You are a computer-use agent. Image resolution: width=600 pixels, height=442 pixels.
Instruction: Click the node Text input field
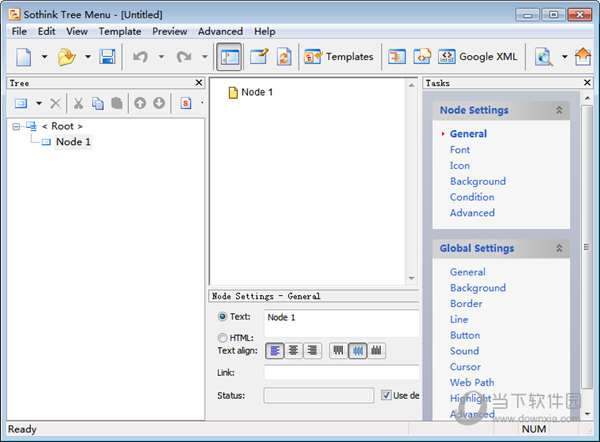coord(341,324)
